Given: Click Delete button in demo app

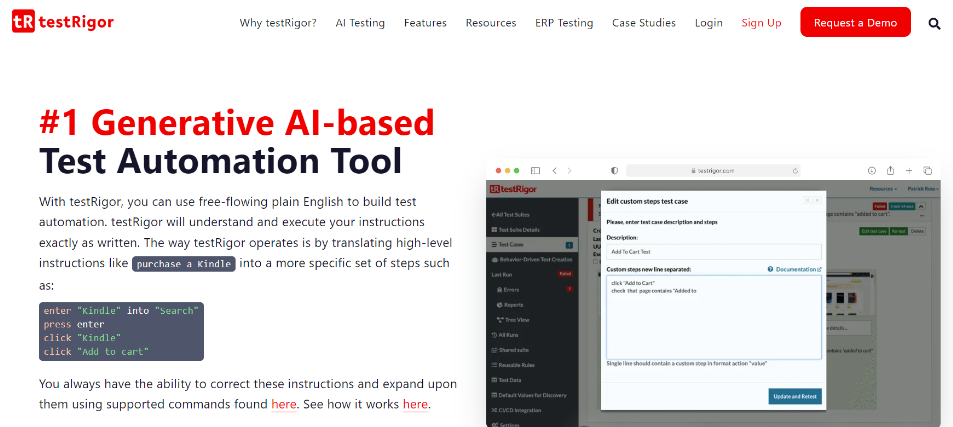Looking at the screenshot, I should click(917, 231).
